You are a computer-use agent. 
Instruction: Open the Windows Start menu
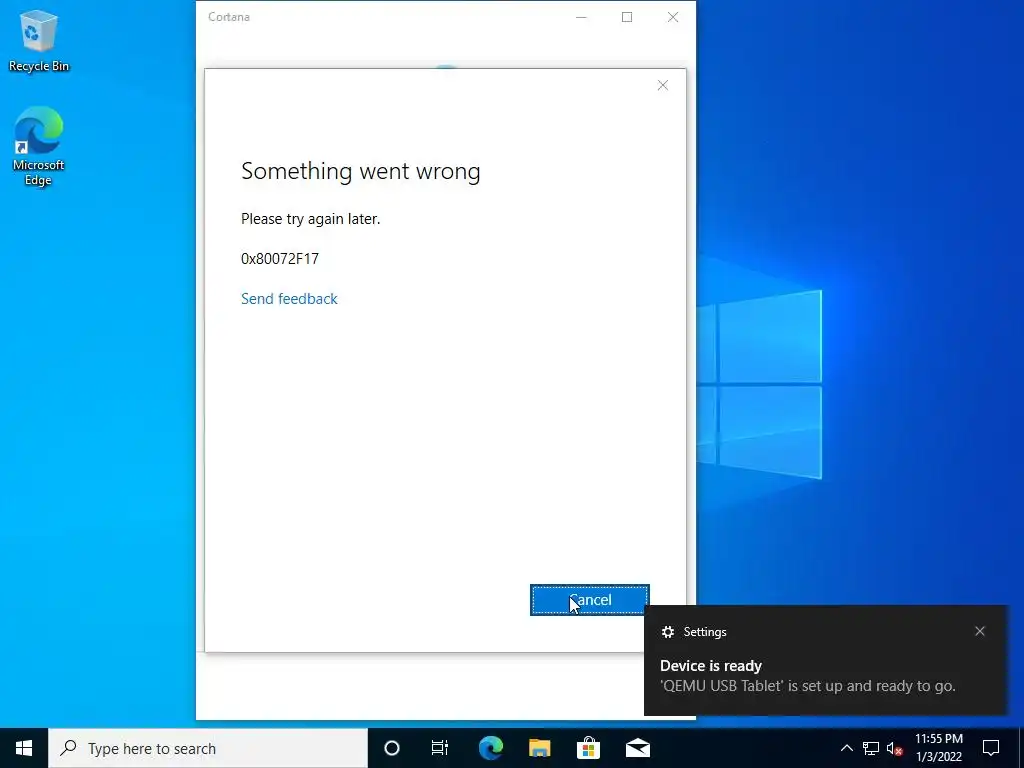point(24,748)
